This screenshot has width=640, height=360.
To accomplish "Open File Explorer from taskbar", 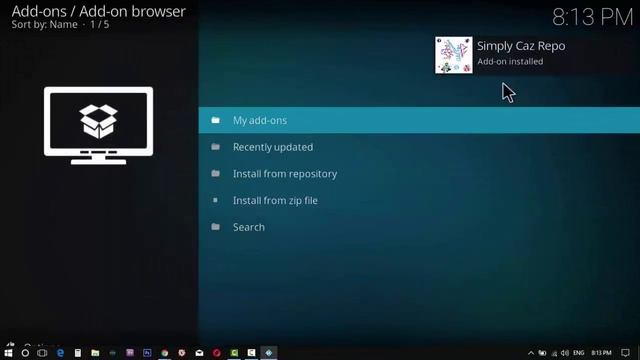I will [95, 353].
